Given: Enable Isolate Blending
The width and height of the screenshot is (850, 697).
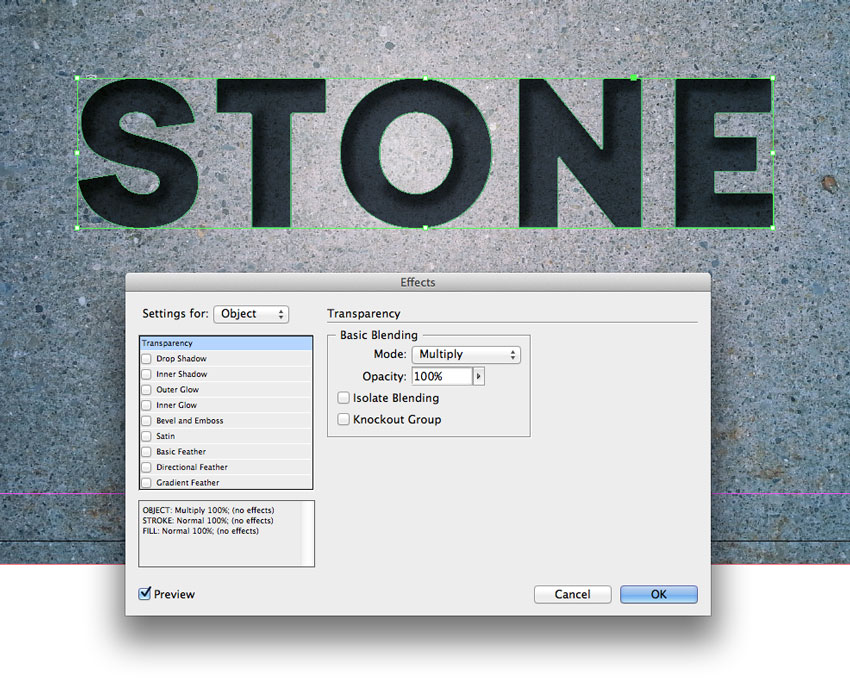Looking at the screenshot, I should point(344,398).
